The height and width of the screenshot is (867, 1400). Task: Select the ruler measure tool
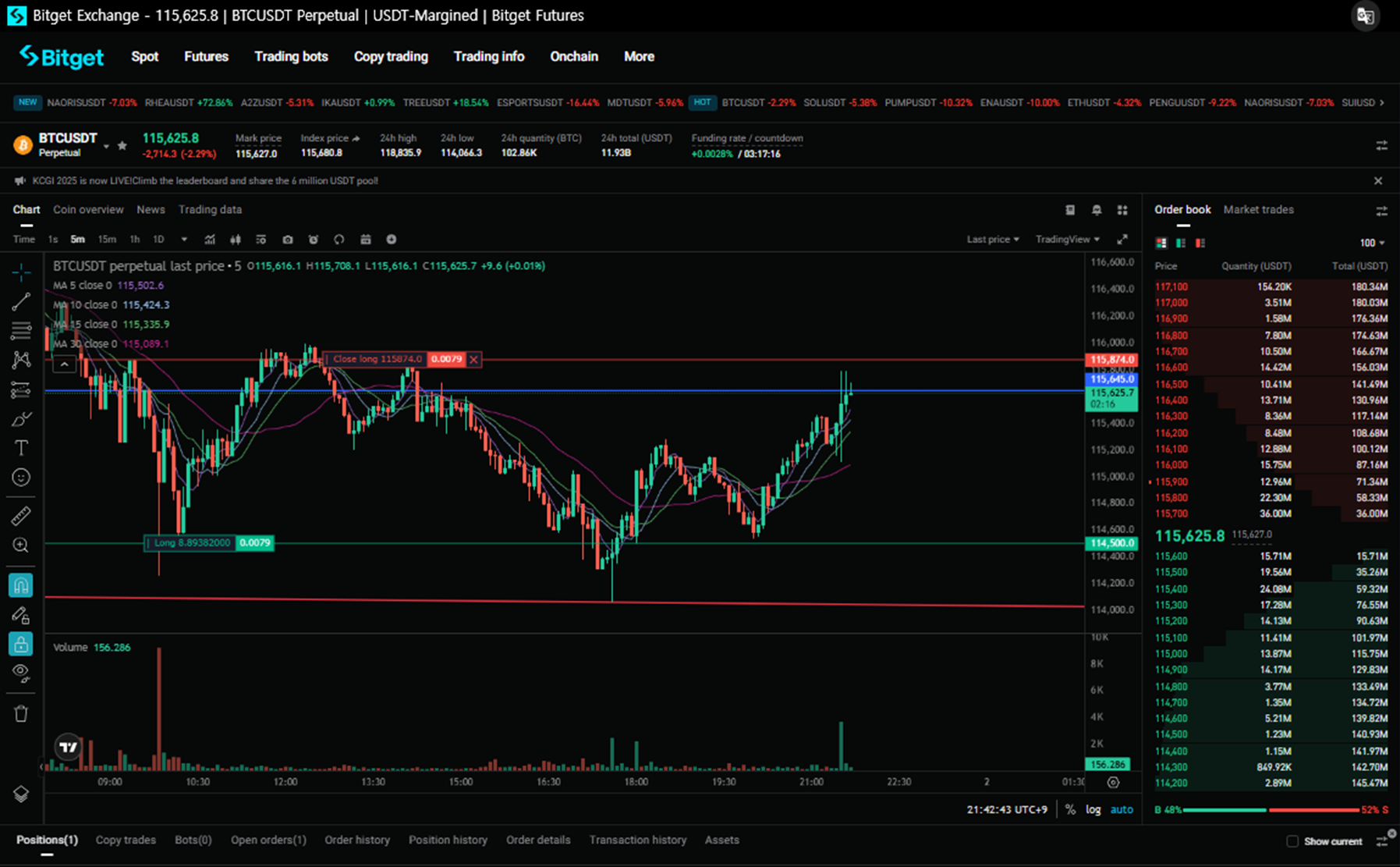click(x=21, y=516)
